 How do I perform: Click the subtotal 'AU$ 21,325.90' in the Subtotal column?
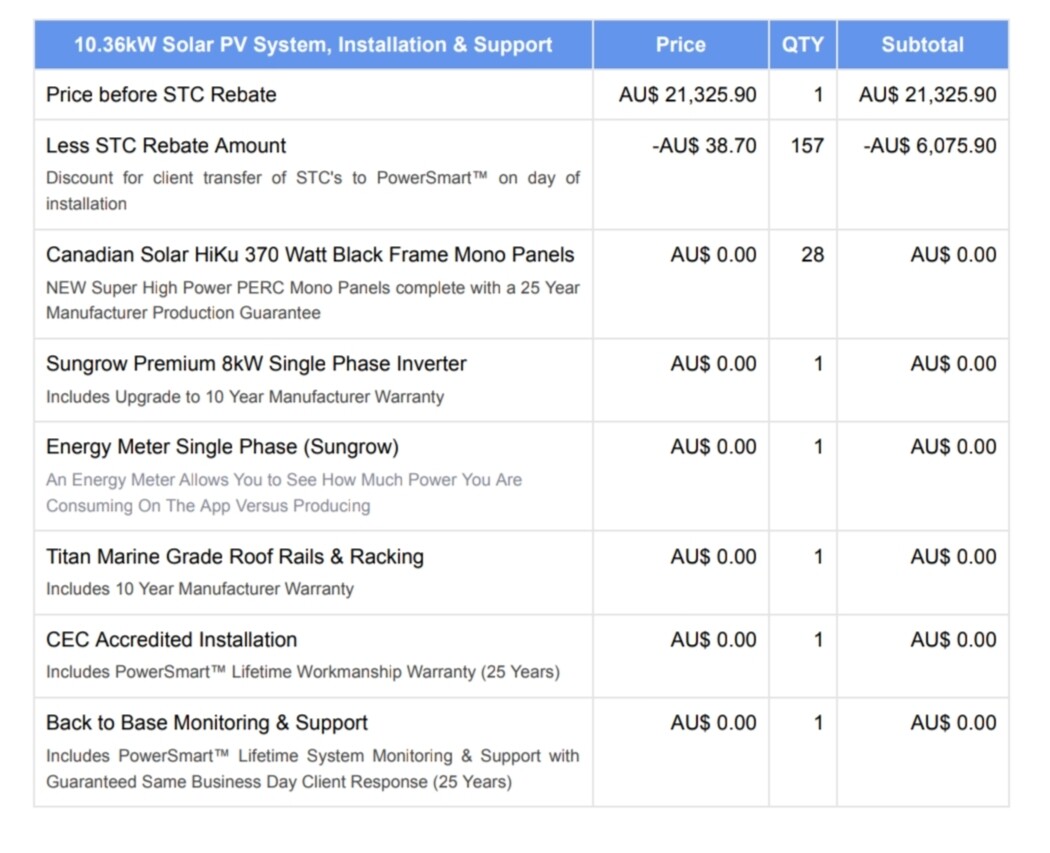click(927, 94)
